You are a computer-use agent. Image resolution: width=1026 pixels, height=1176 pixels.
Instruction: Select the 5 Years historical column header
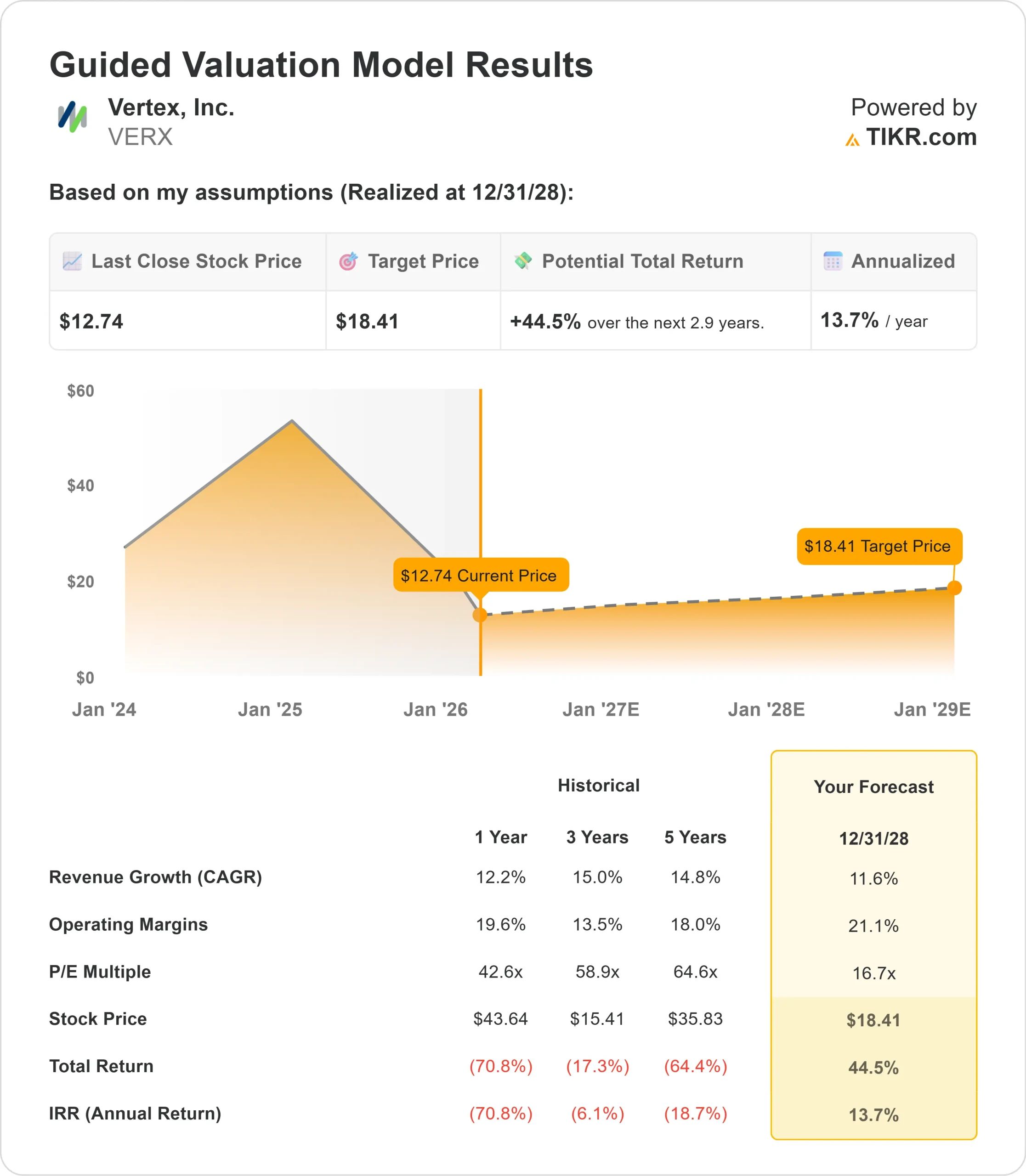click(x=695, y=837)
